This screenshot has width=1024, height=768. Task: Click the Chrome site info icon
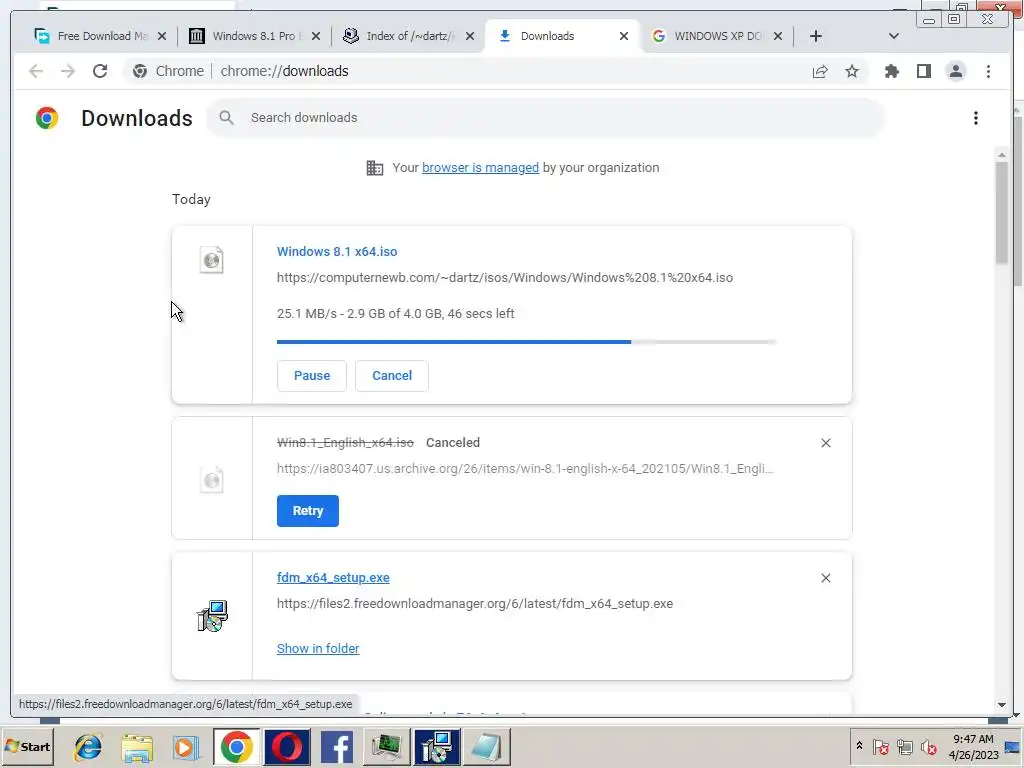(140, 71)
